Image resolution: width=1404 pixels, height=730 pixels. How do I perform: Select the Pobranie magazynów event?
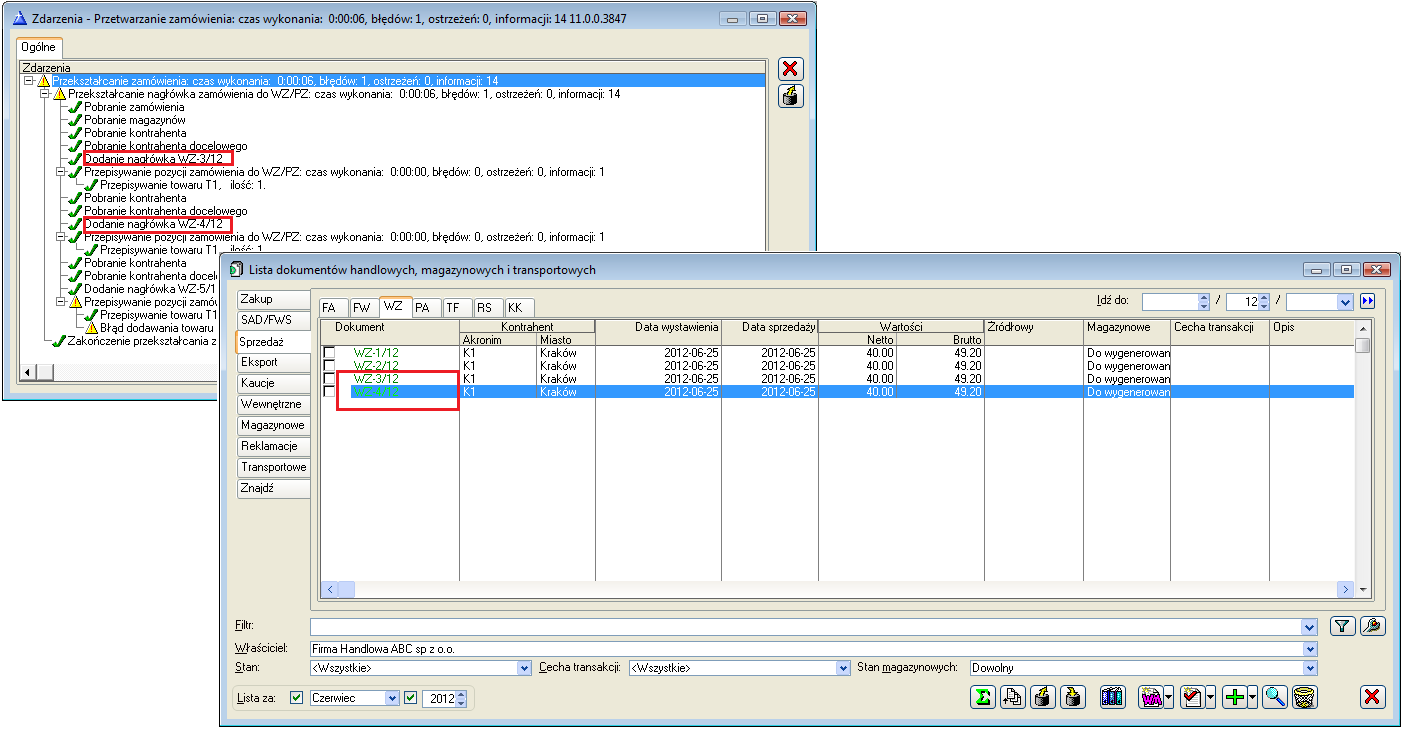pyautogui.click(x=134, y=120)
